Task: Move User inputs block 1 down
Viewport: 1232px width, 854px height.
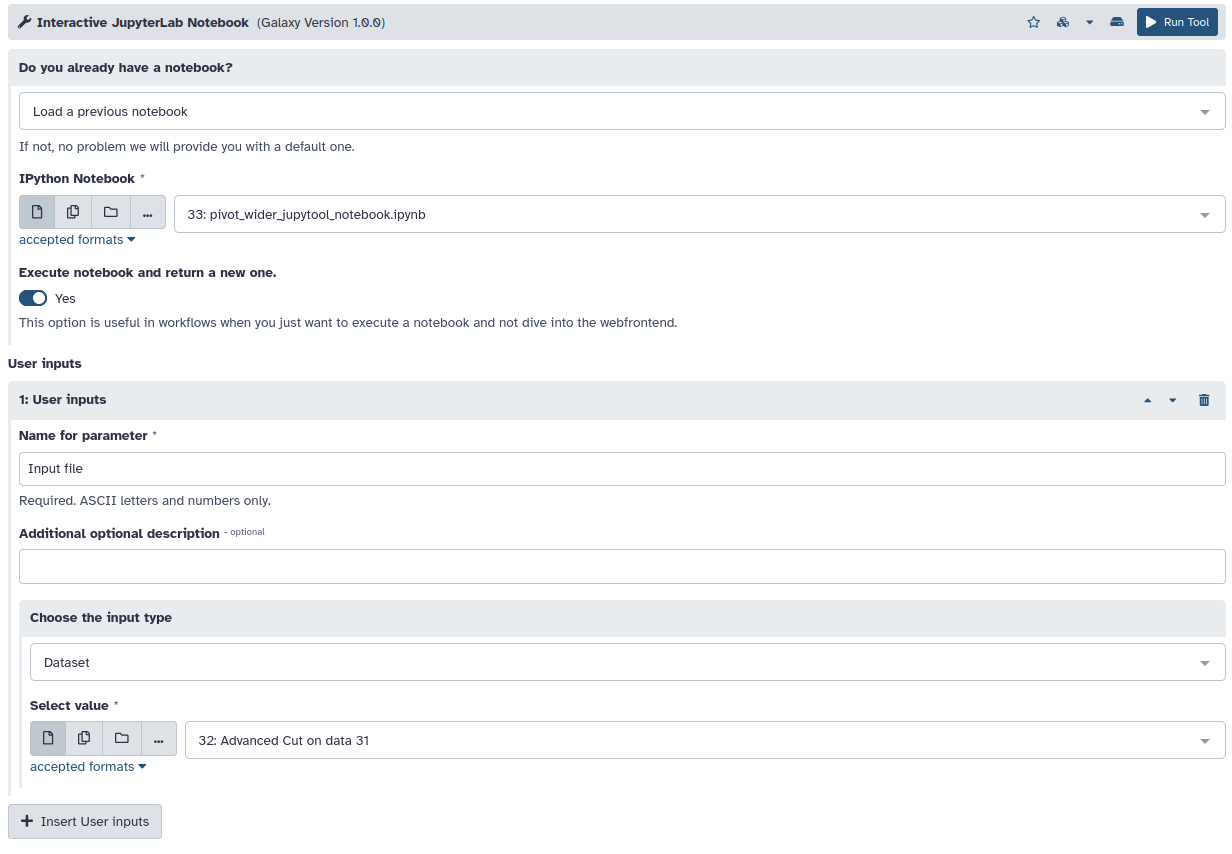Action: [x=1173, y=400]
